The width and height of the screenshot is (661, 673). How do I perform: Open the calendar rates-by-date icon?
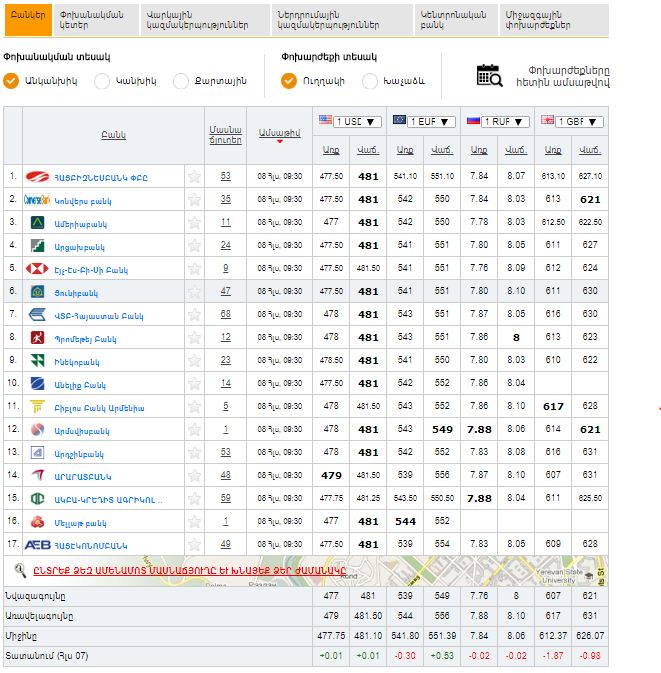click(489, 75)
